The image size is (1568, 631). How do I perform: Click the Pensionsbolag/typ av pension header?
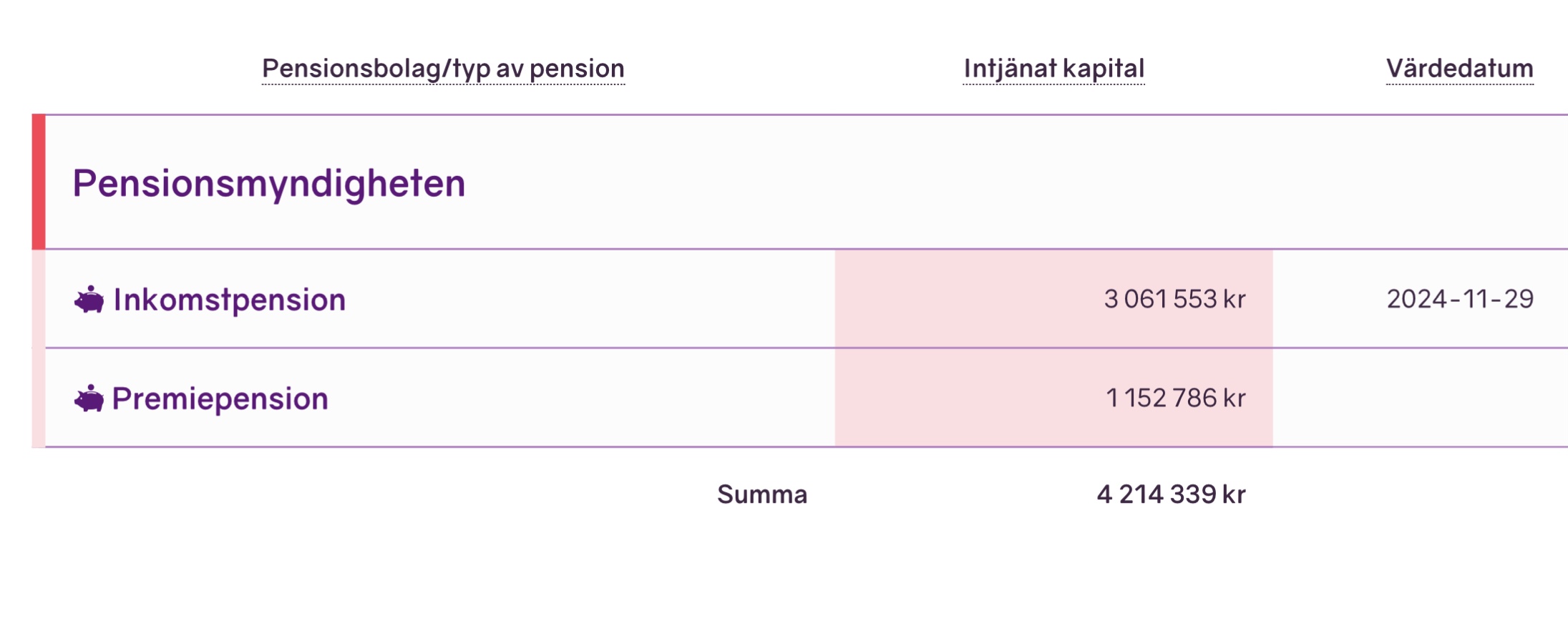point(443,69)
